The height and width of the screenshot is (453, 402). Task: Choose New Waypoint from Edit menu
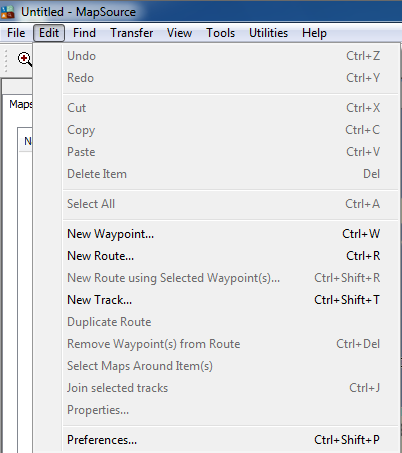click(223, 234)
